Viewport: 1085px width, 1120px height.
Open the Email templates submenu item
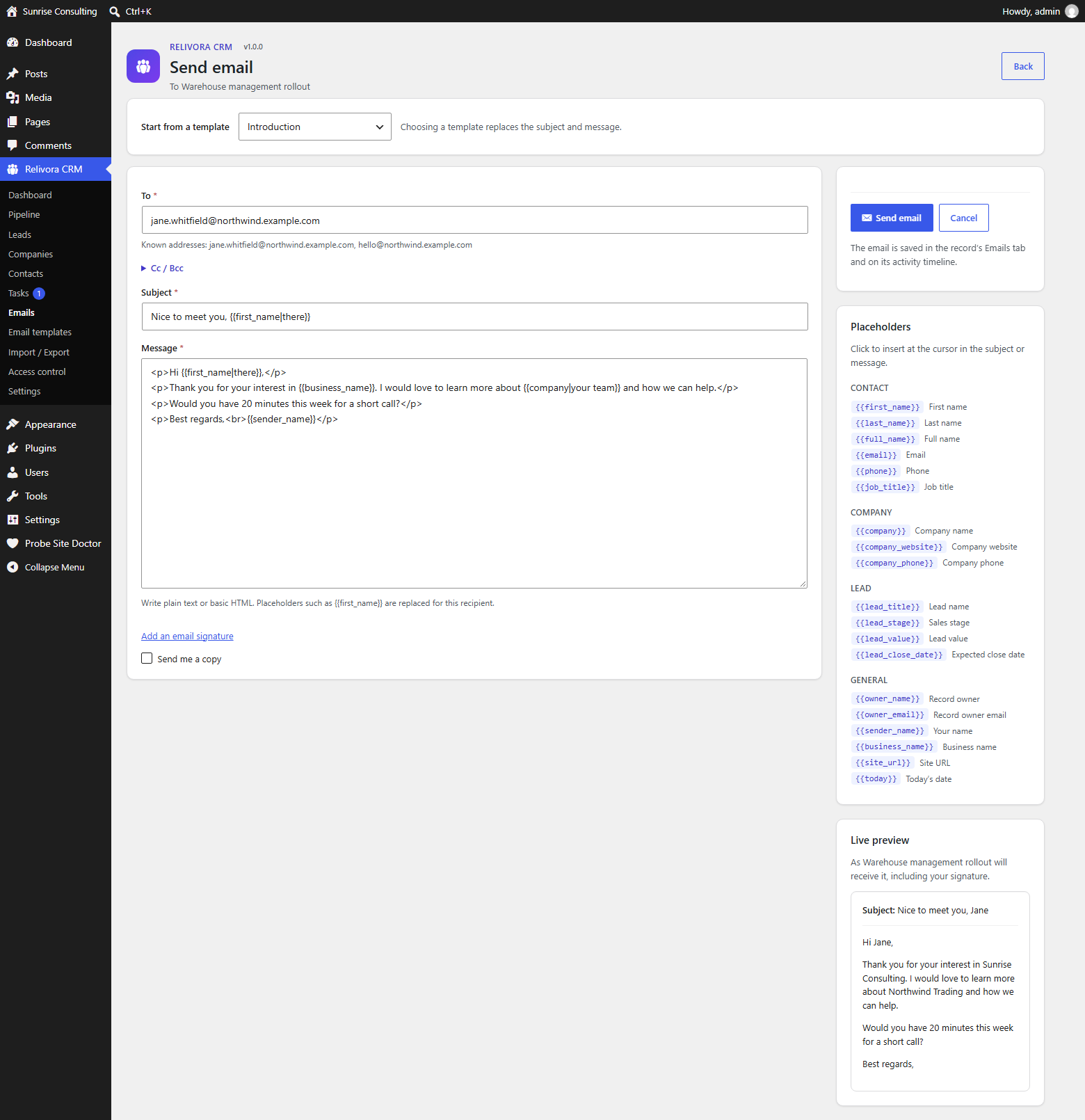click(x=40, y=333)
